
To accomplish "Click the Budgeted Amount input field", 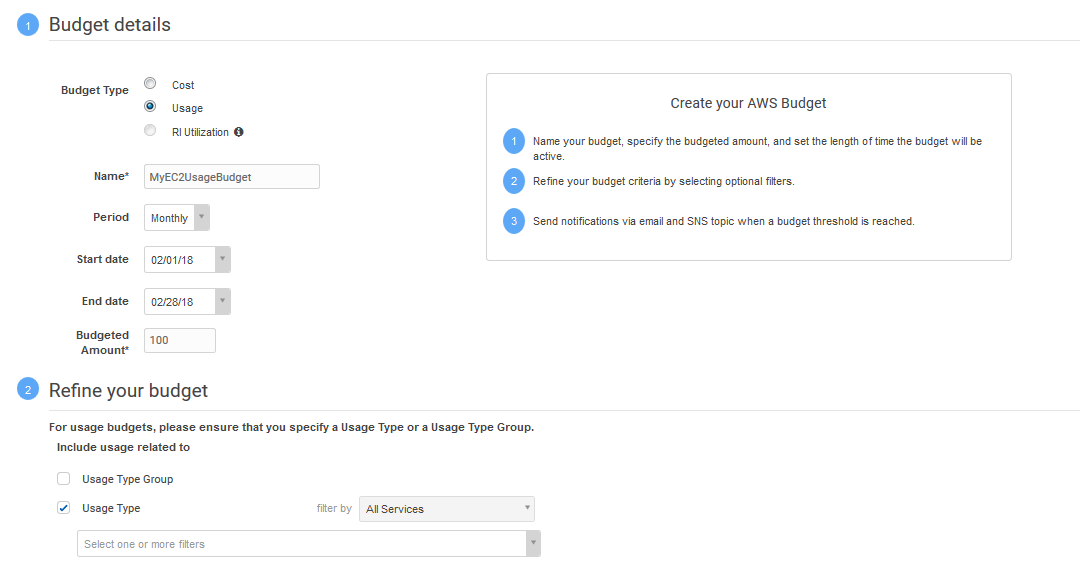I will (x=180, y=341).
